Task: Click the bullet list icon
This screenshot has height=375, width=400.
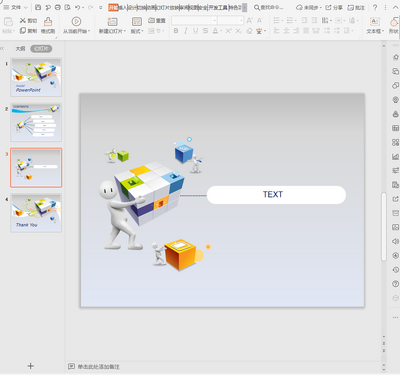Action: pyautogui.click(x=276, y=21)
